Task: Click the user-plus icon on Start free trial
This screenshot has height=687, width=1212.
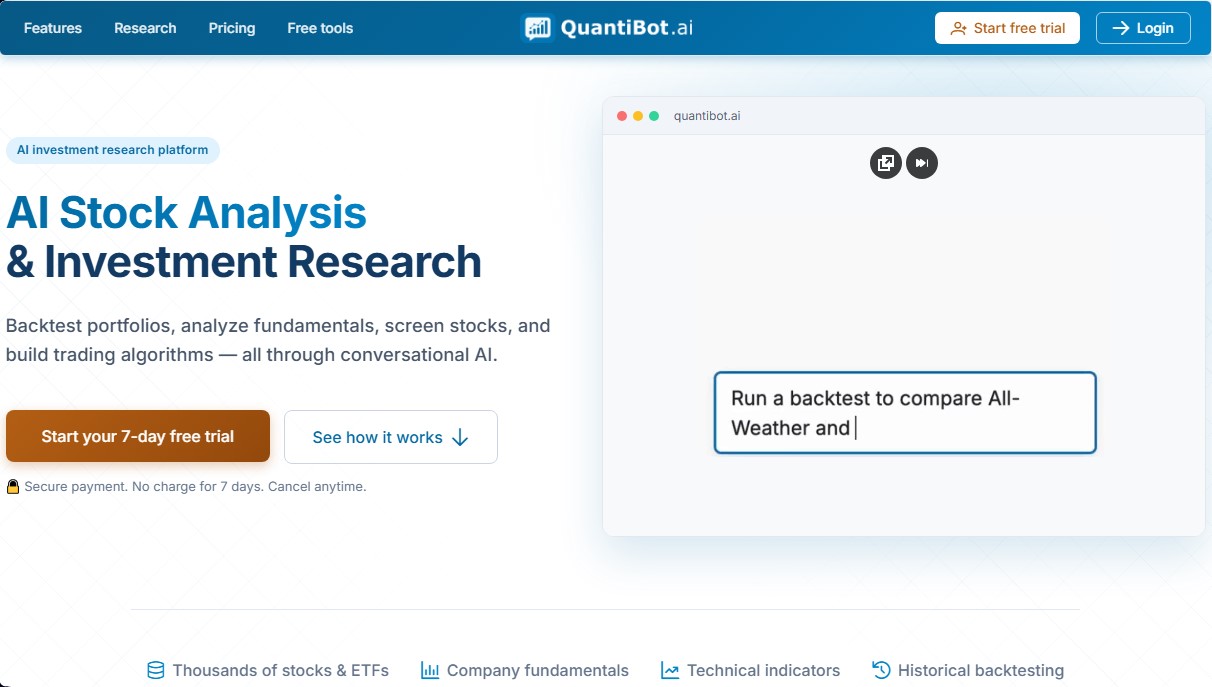Action: (x=959, y=28)
